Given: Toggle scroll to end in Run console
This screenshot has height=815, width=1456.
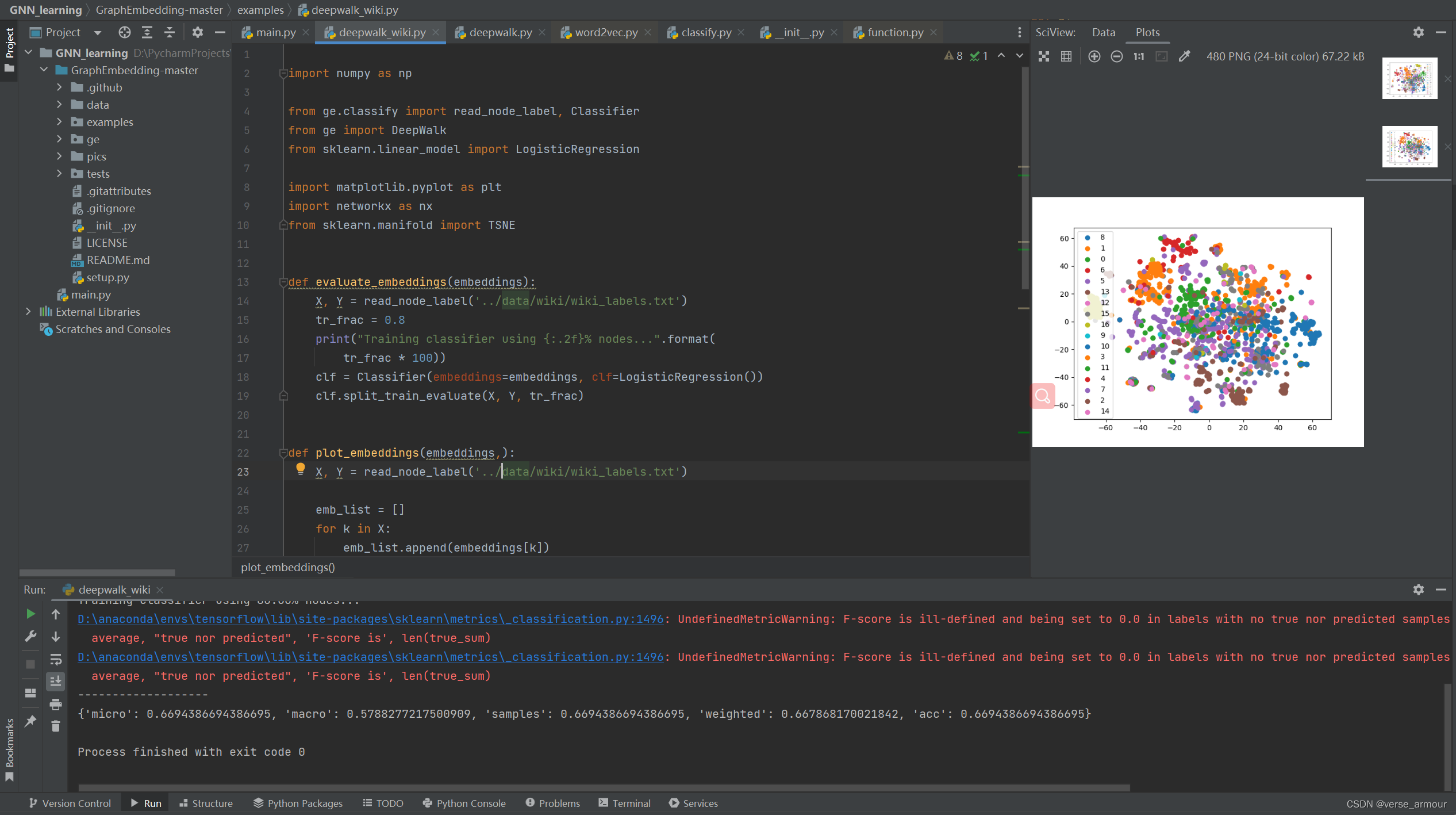Looking at the screenshot, I should (x=56, y=682).
